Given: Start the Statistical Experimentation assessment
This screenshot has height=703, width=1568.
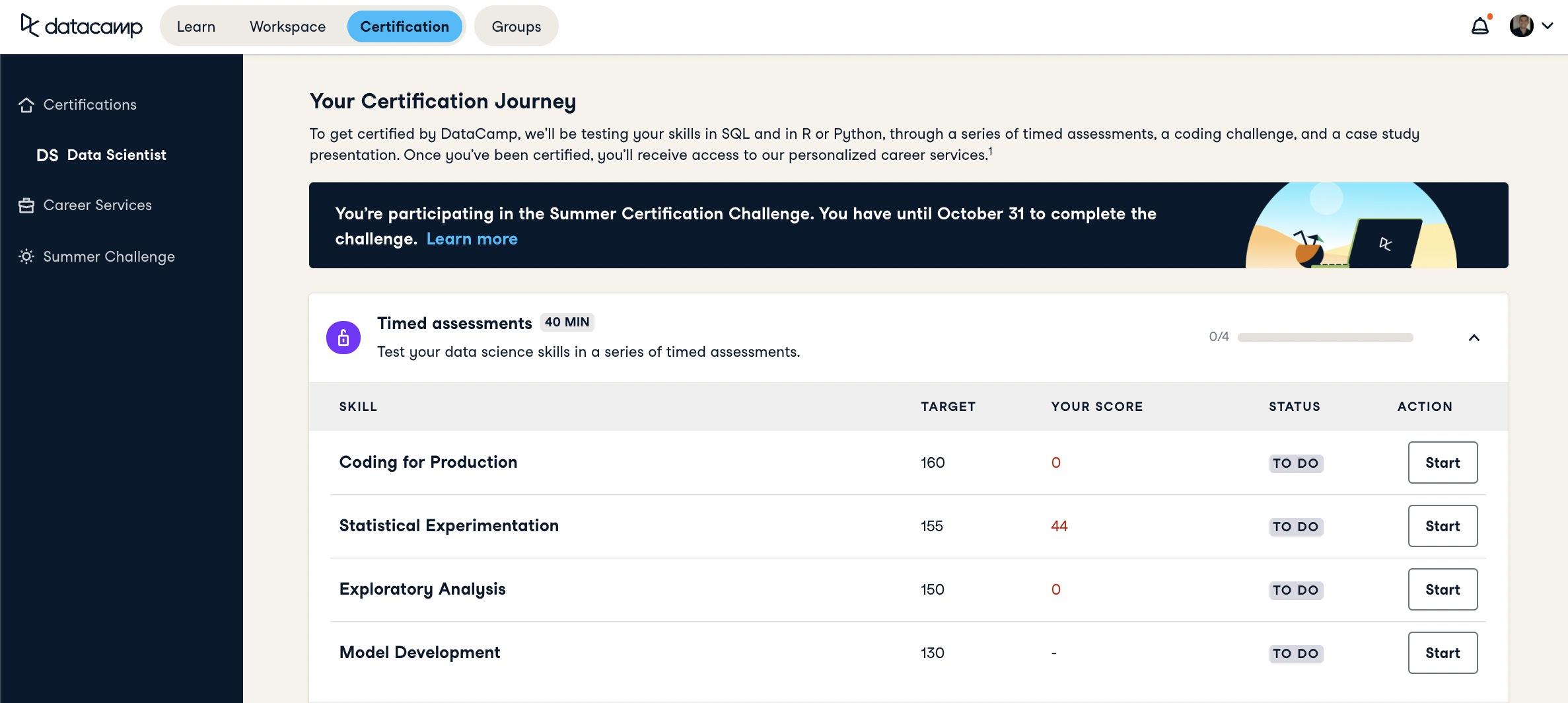Looking at the screenshot, I should (1442, 526).
